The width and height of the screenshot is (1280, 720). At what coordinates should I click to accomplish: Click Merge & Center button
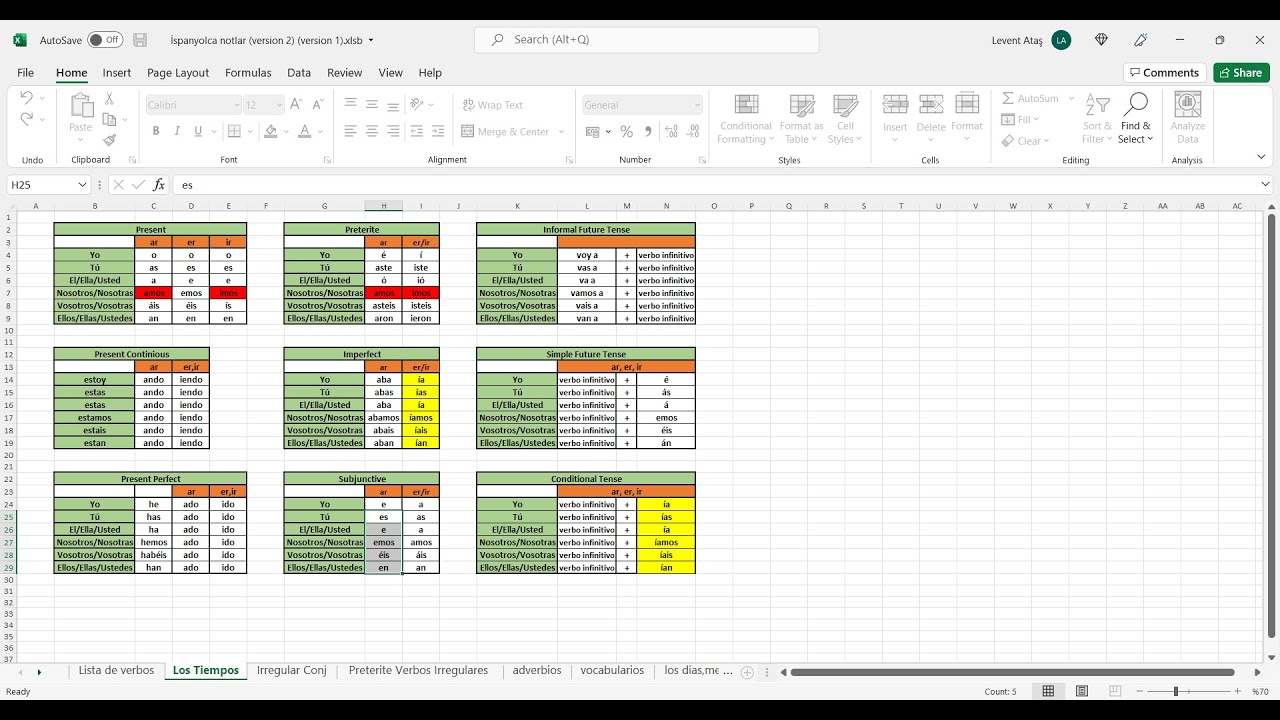click(x=506, y=132)
